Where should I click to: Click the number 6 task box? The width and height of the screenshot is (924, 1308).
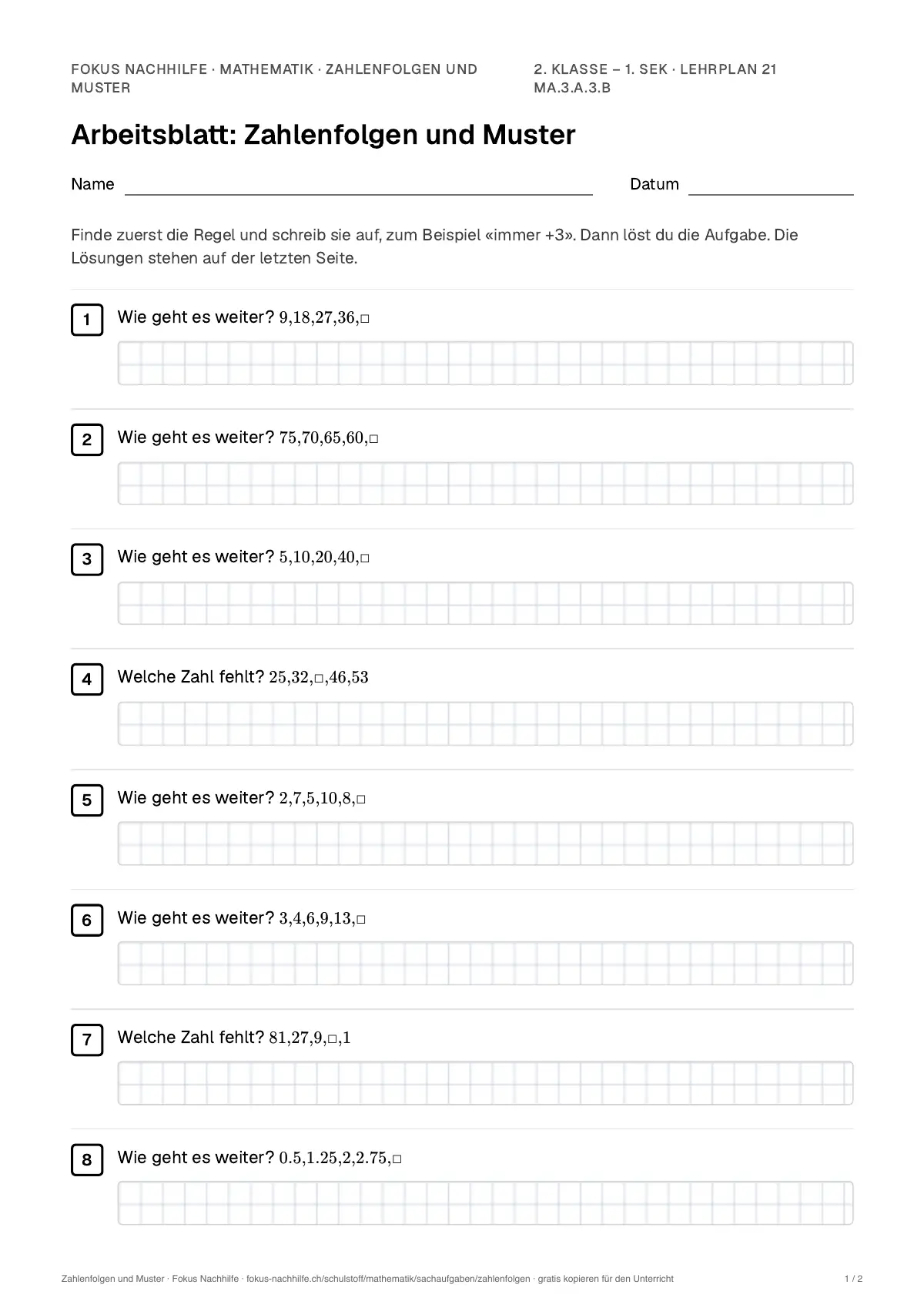87,921
